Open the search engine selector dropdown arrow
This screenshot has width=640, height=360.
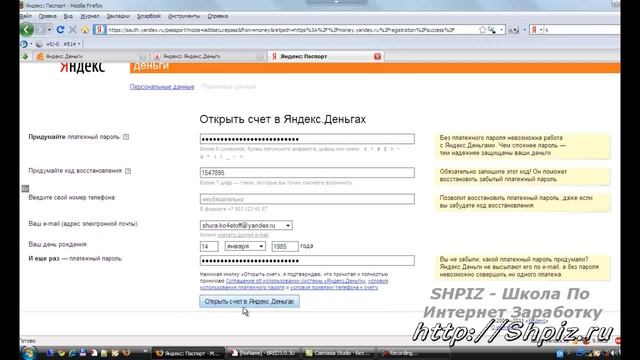coord(541,30)
